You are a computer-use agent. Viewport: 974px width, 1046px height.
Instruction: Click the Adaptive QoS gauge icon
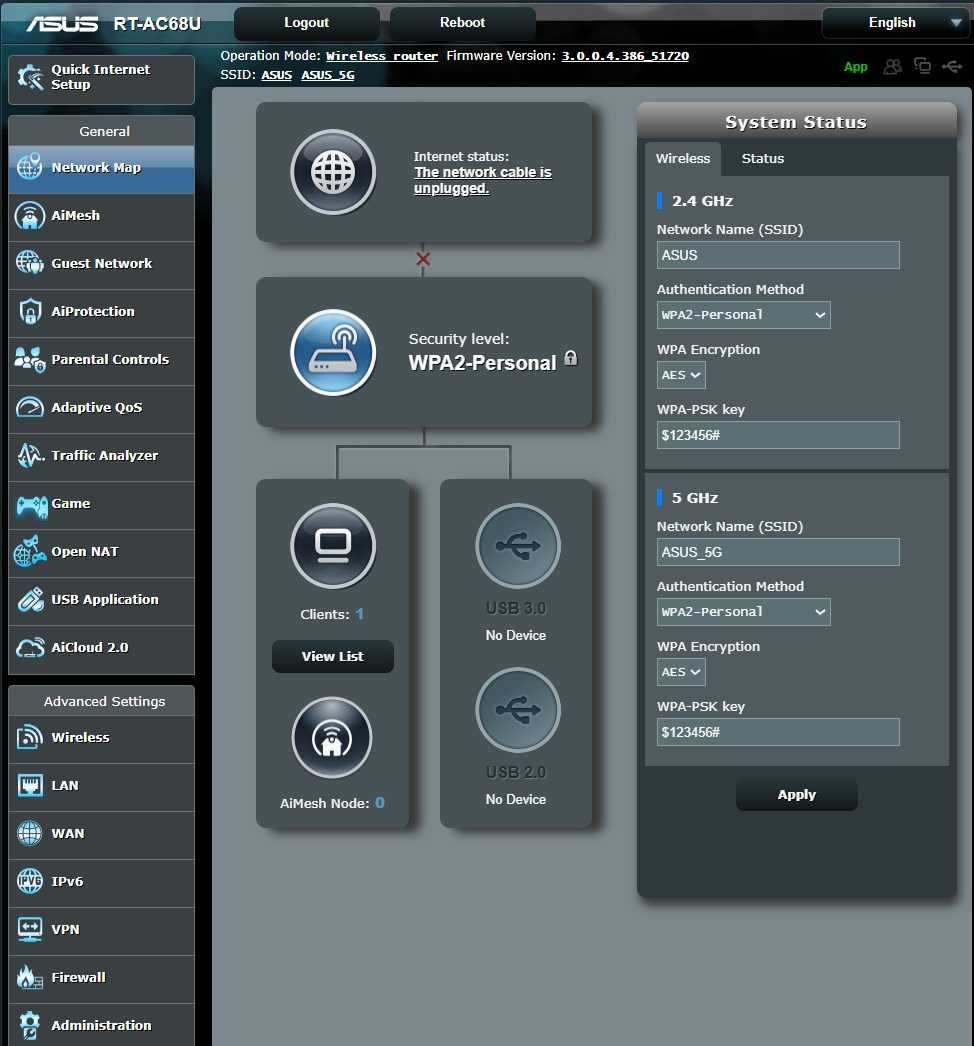(x=29, y=407)
